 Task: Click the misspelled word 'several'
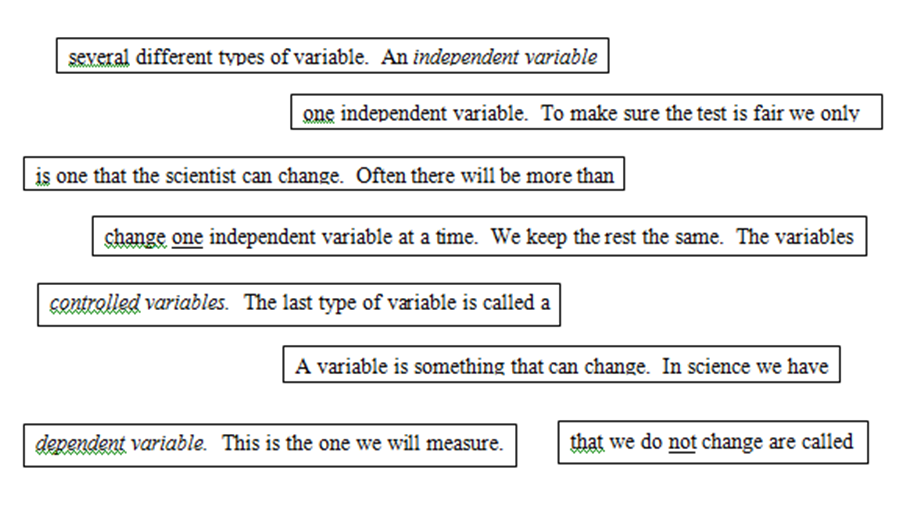click(x=99, y=57)
